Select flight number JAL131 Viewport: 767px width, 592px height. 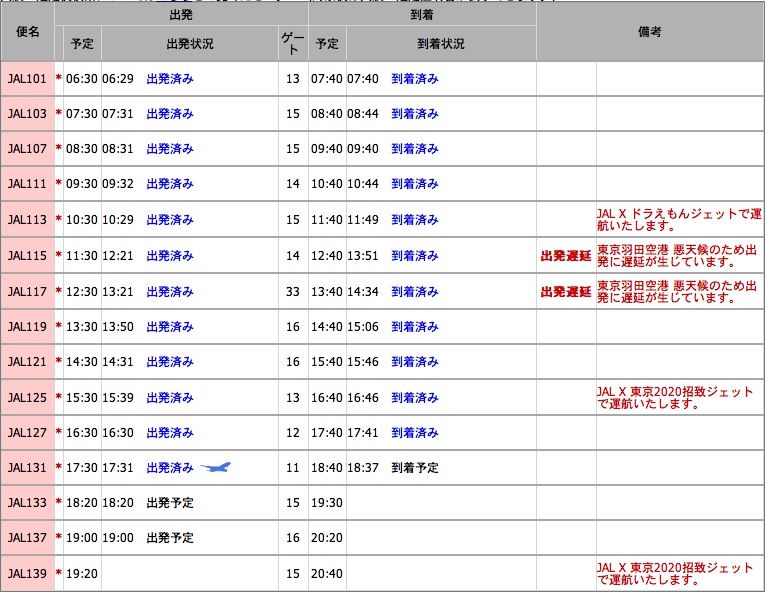point(27,468)
